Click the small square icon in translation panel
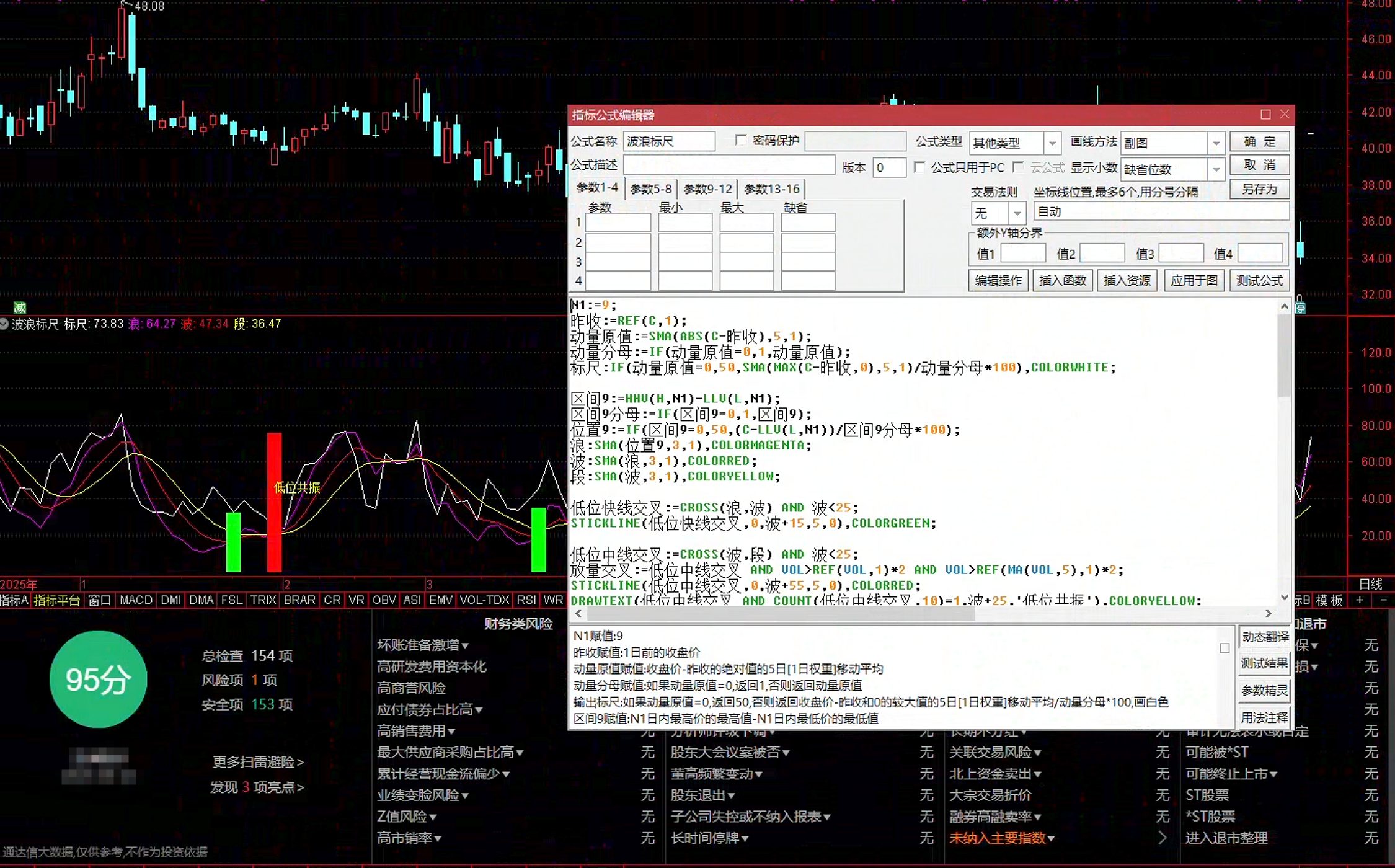Viewport: 1395px width, 868px height. pos(1224,648)
